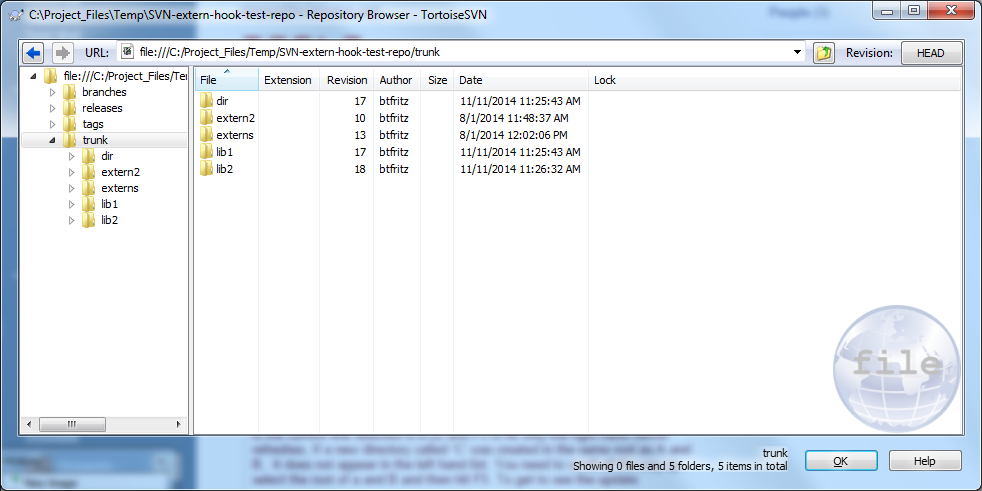Expand the branches tree node
The image size is (982, 491).
pyautogui.click(x=53, y=92)
